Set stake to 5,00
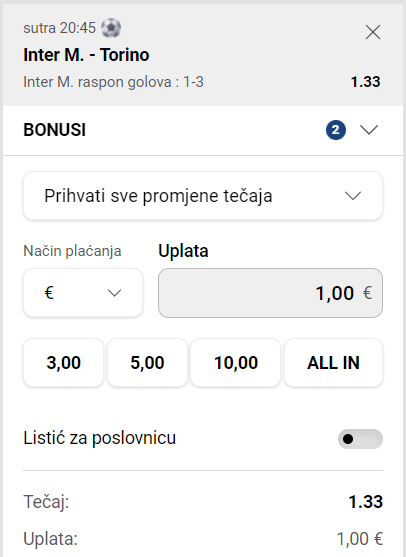 click(x=147, y=363)
